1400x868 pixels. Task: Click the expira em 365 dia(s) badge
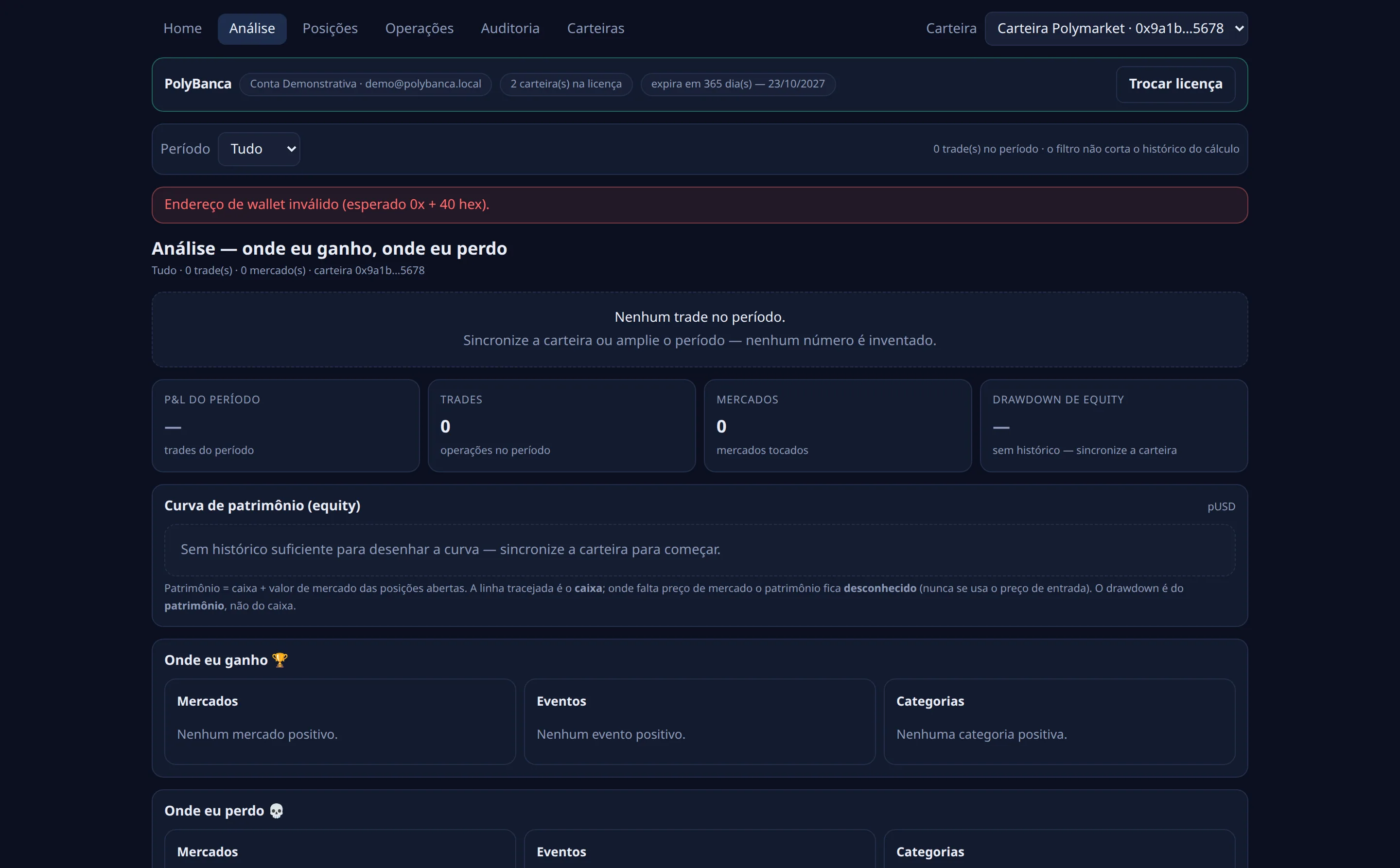click(737, 84)
